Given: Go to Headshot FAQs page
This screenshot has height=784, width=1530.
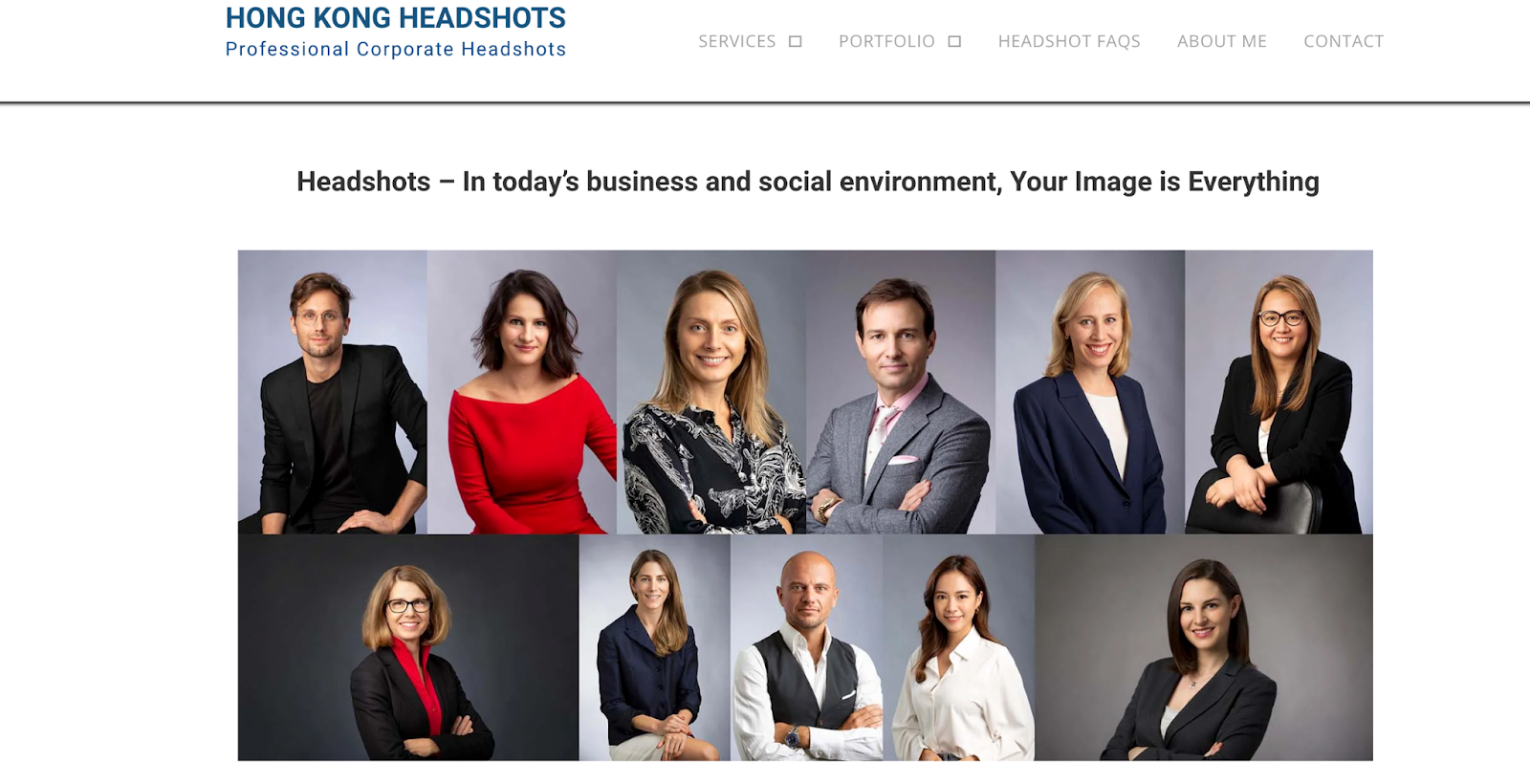Looking at the screenshot, I should pos(1069,41).
